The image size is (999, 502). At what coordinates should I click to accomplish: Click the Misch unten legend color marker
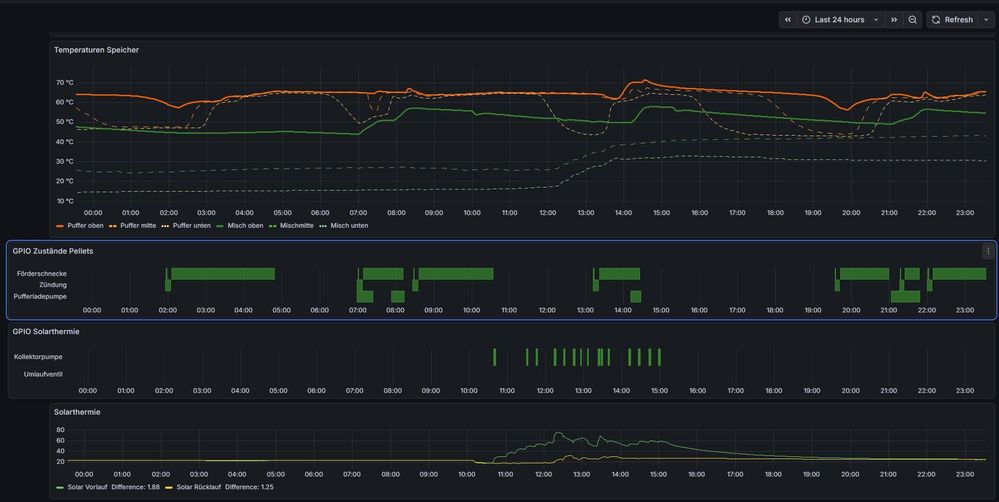(323, 226)
